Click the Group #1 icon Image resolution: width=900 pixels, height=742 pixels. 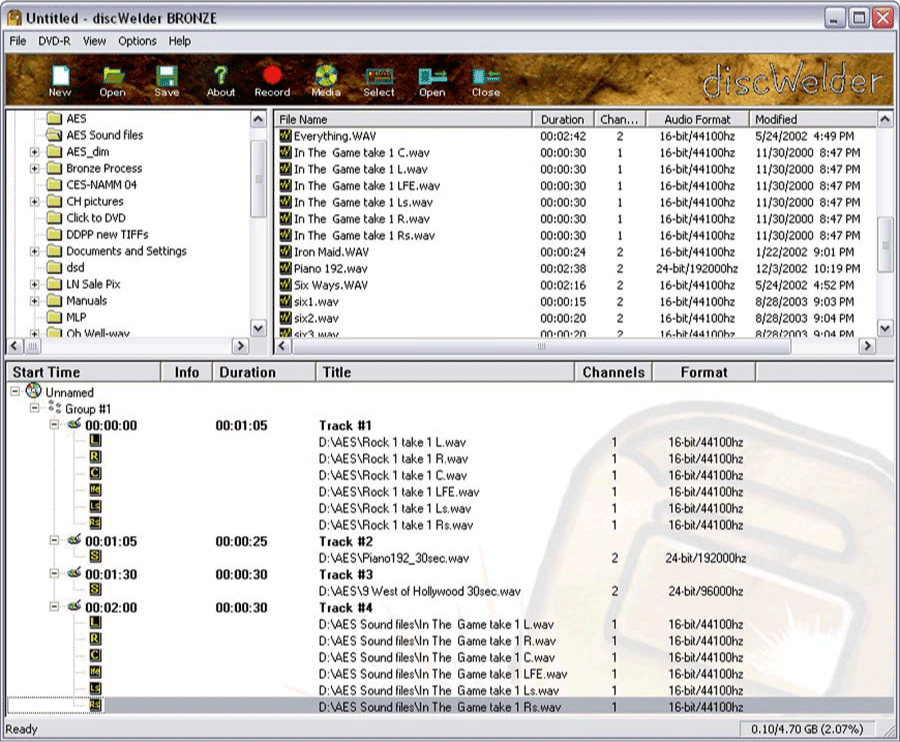55,408
